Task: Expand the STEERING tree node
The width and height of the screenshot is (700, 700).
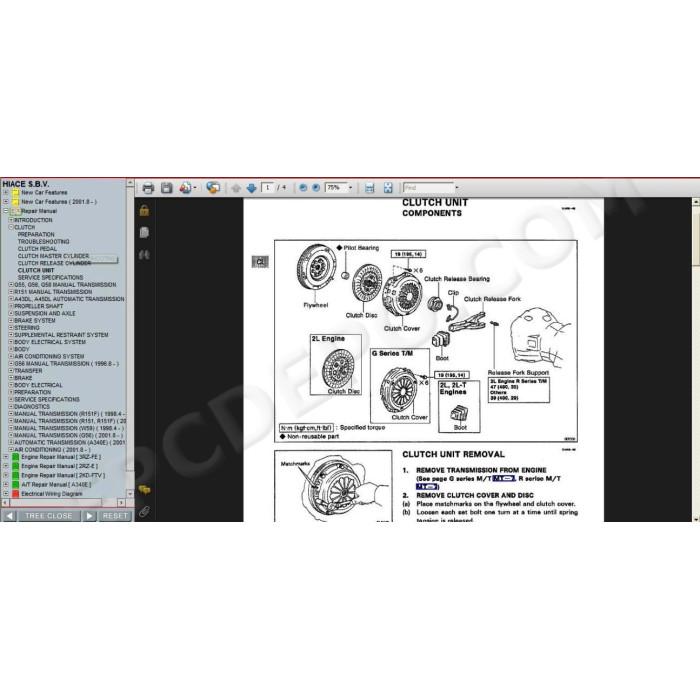Action: pos(11,328)
